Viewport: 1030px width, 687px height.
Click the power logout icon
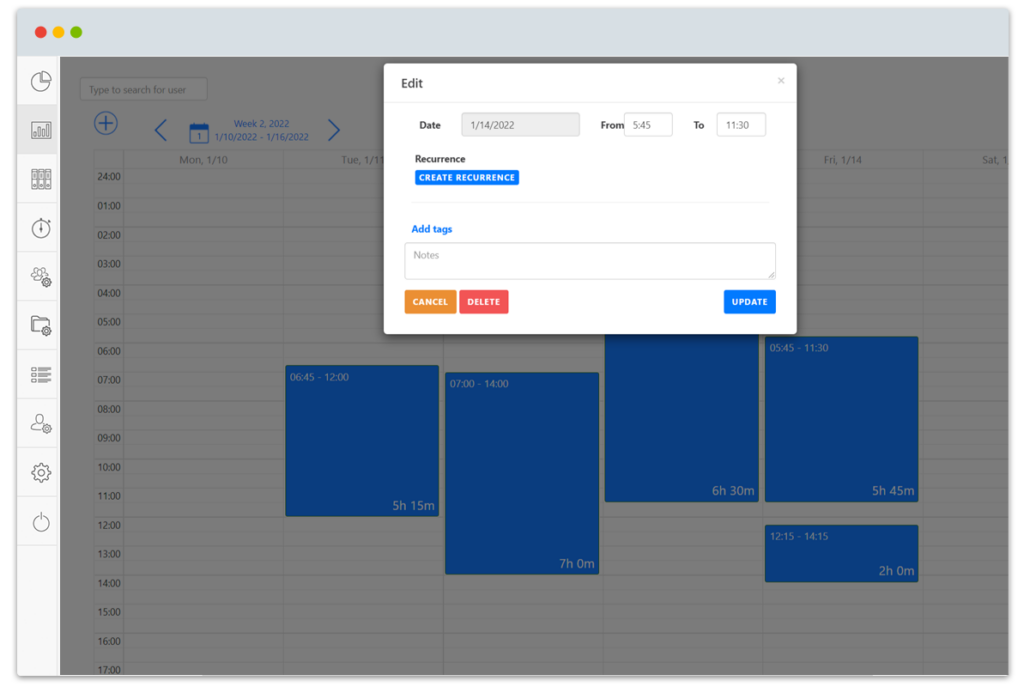click(x=41, y=522)
